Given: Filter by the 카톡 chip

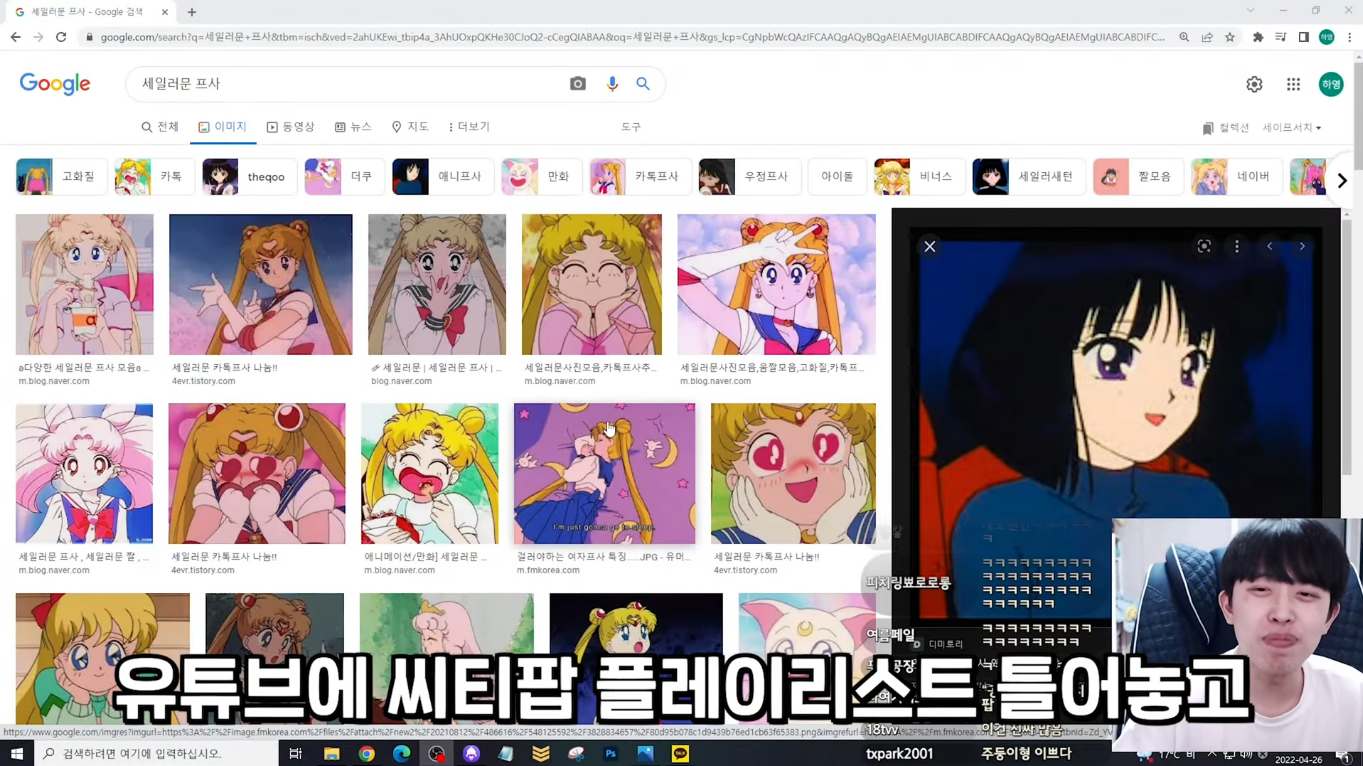Looking at the screenshot, I should click(154, 177).
